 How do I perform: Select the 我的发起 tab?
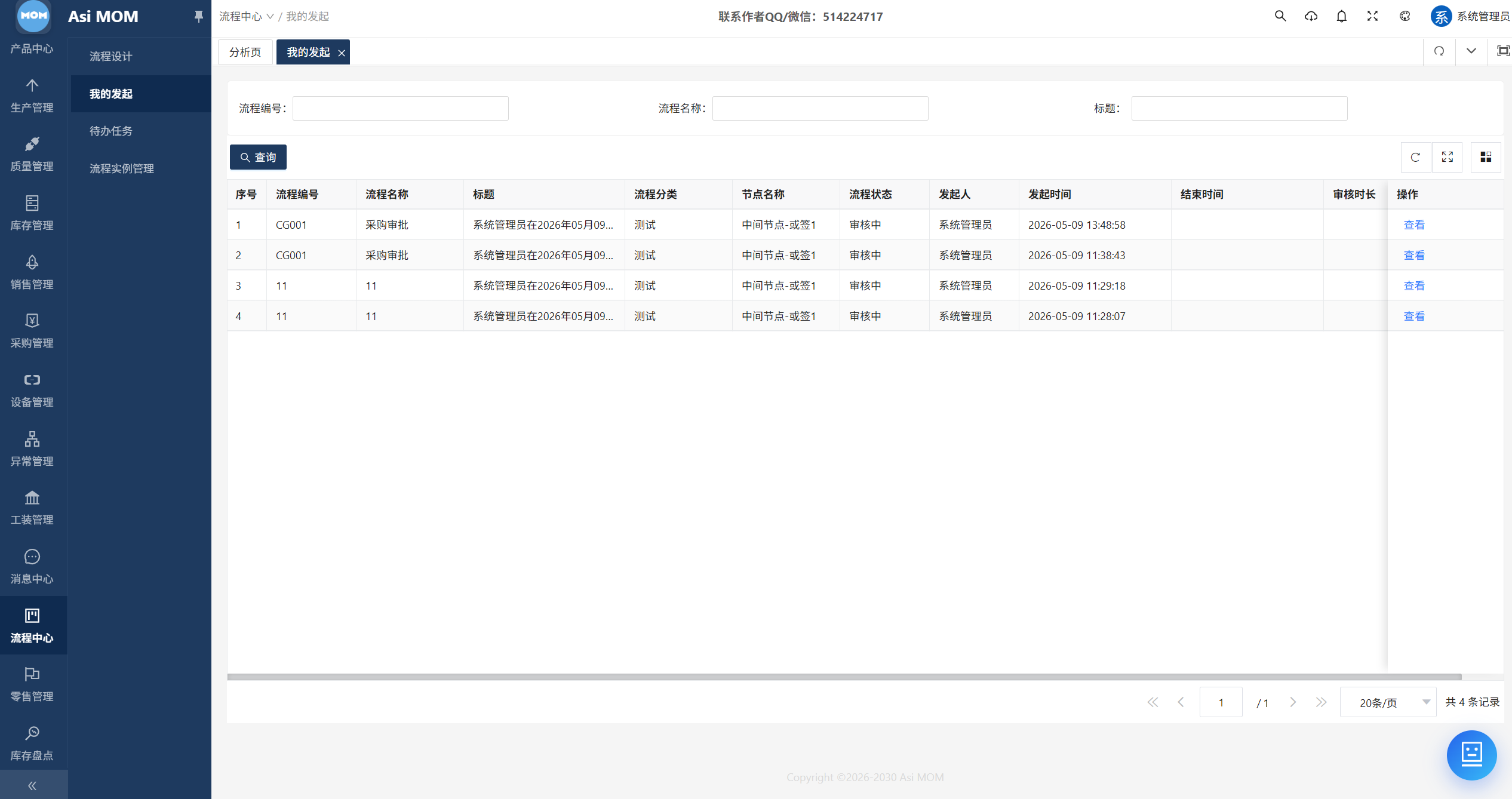pyautogui.click(x=308, y=52)
